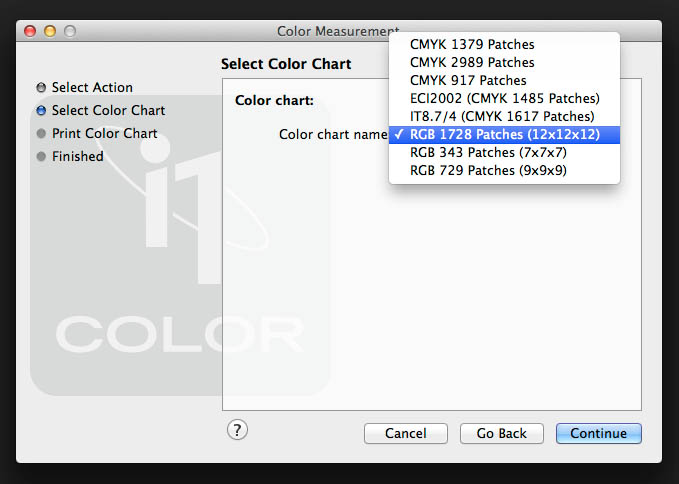
Task: Keep the checked RGB 1728 Patches option
Action: tap(504, 135)
